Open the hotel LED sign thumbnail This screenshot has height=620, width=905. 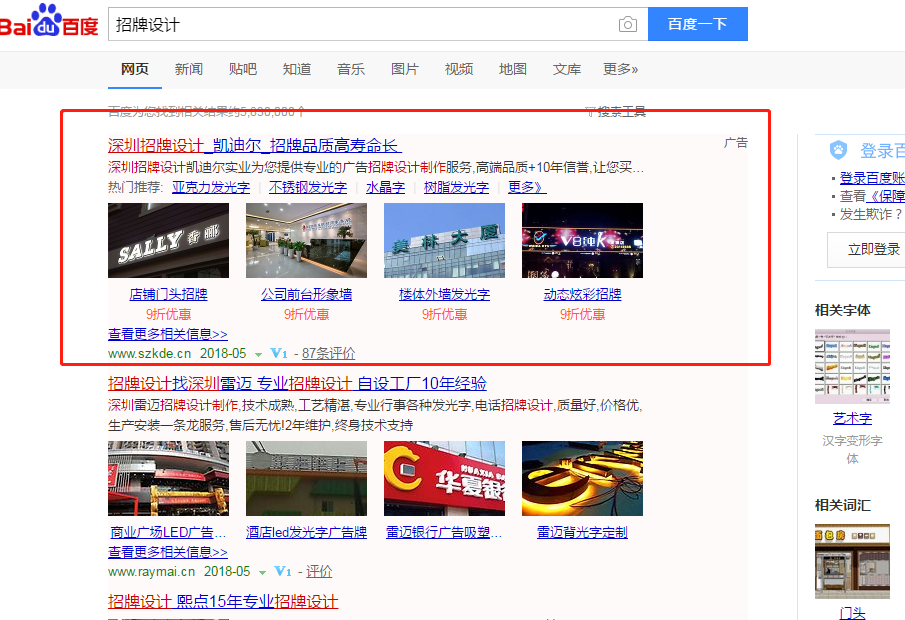pyautogui.click(x=306, y=479)
